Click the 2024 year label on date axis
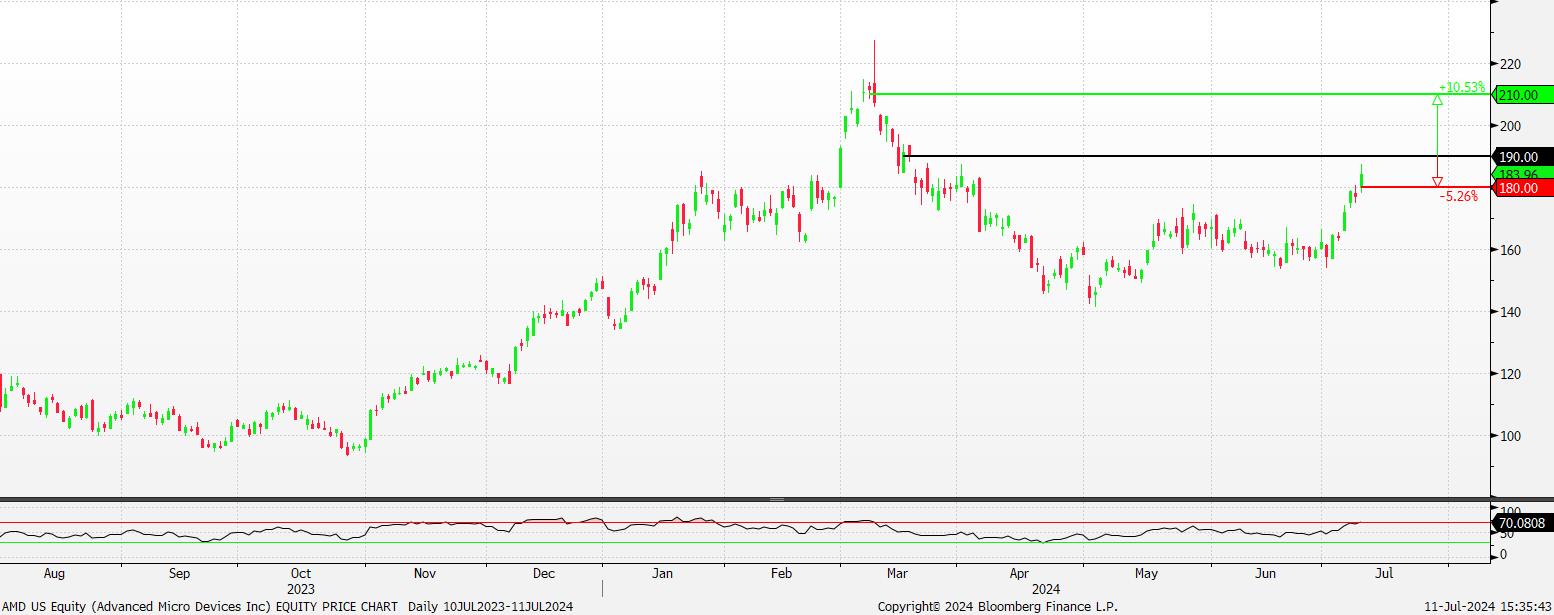Image resolution: width=1554 pixels, height=615 pixels. pos(1045,589)
